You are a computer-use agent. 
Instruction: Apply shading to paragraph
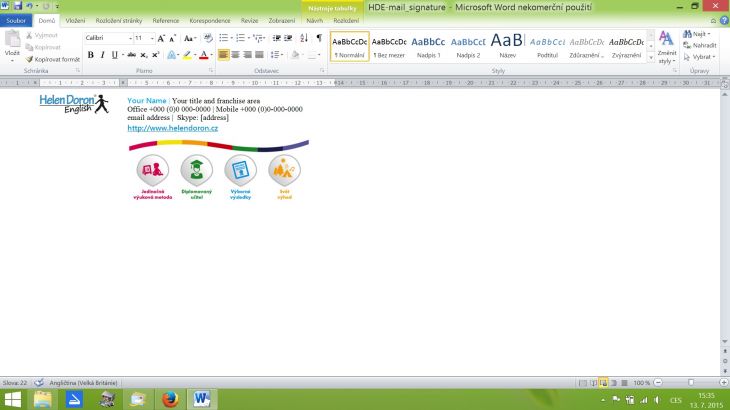tap(295, 55)
